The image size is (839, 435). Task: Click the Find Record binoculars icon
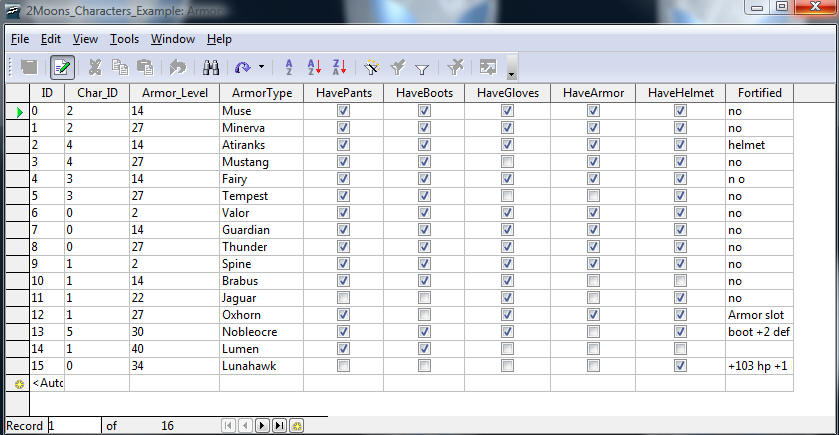point(211,67)
